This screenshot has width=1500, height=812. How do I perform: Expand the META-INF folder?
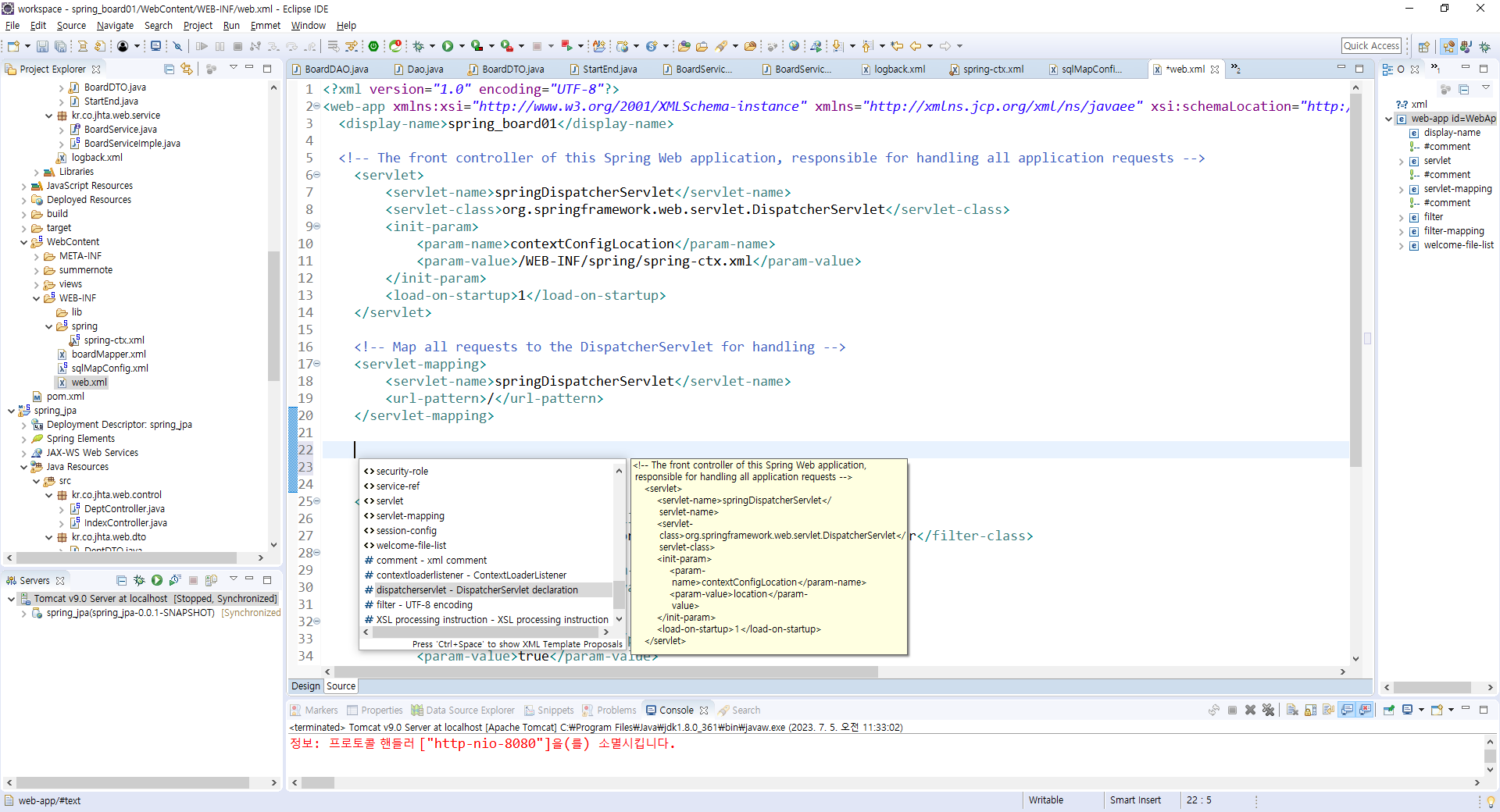[37, 255]
